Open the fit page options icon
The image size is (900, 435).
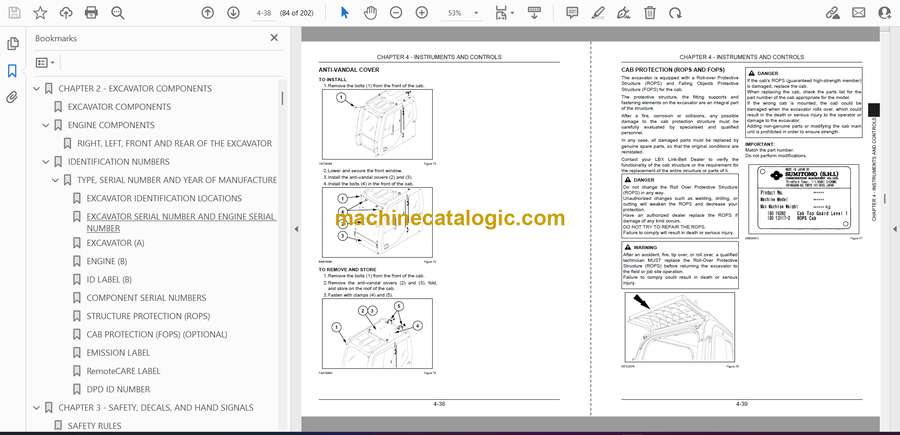click(x=503, y=13)
